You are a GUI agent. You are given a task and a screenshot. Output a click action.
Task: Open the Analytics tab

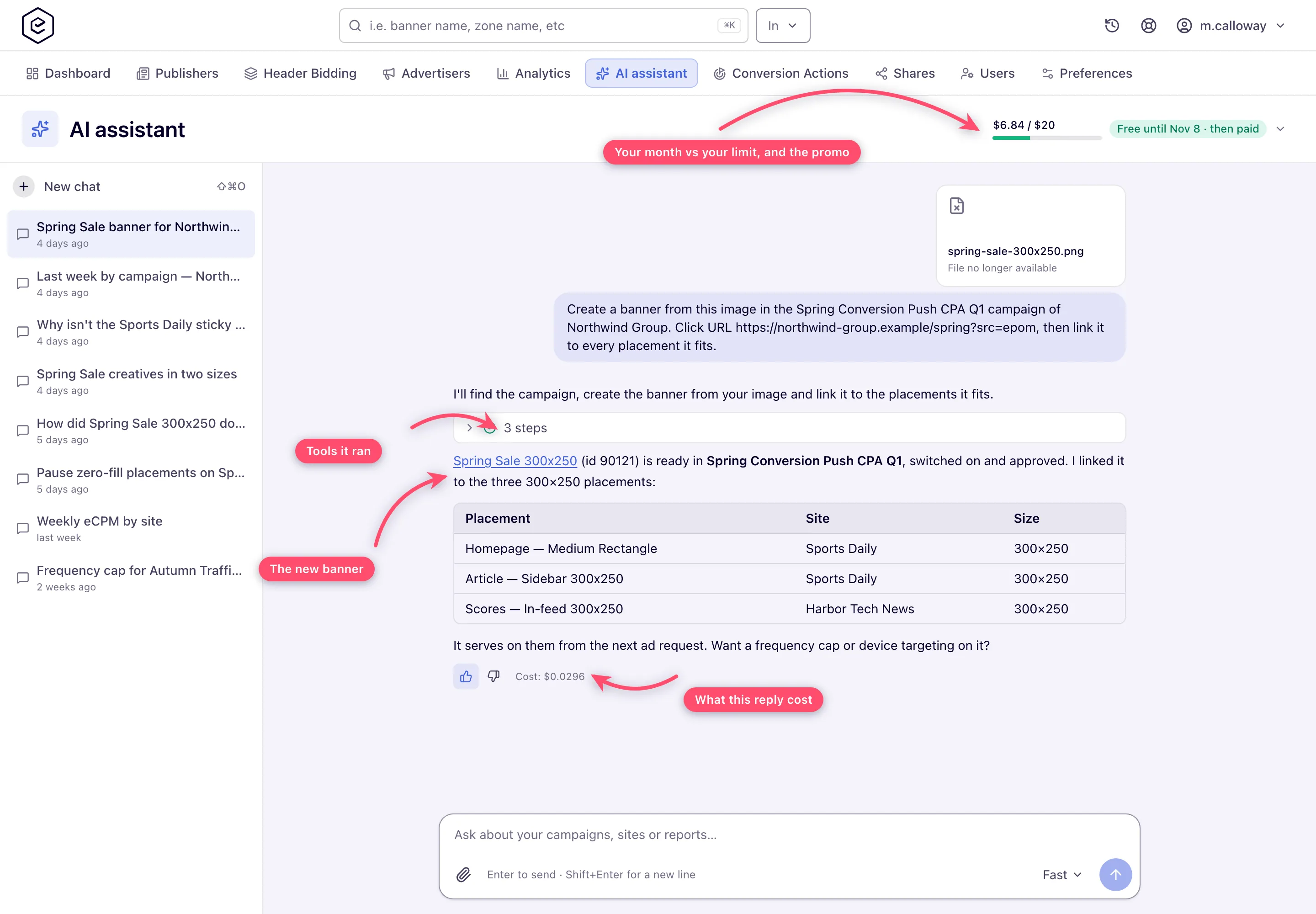533,73
